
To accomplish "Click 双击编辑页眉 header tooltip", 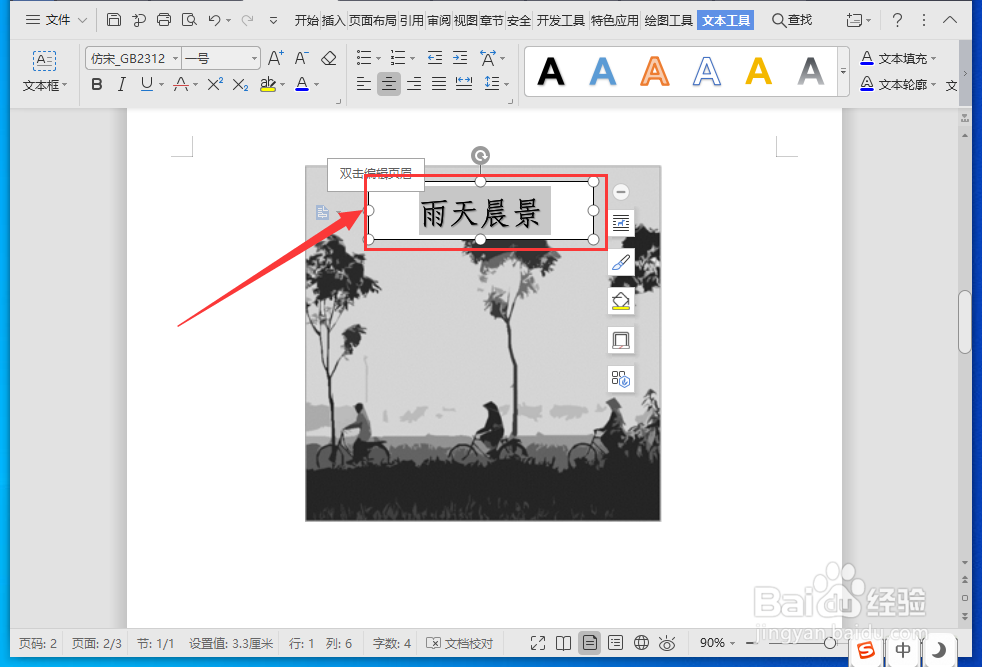I will tap(376, 173).
